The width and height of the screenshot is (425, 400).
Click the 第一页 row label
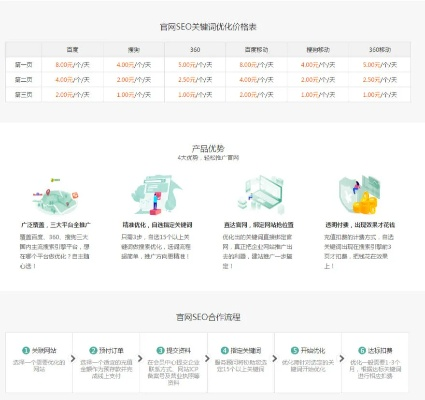[x=23, y=65]
